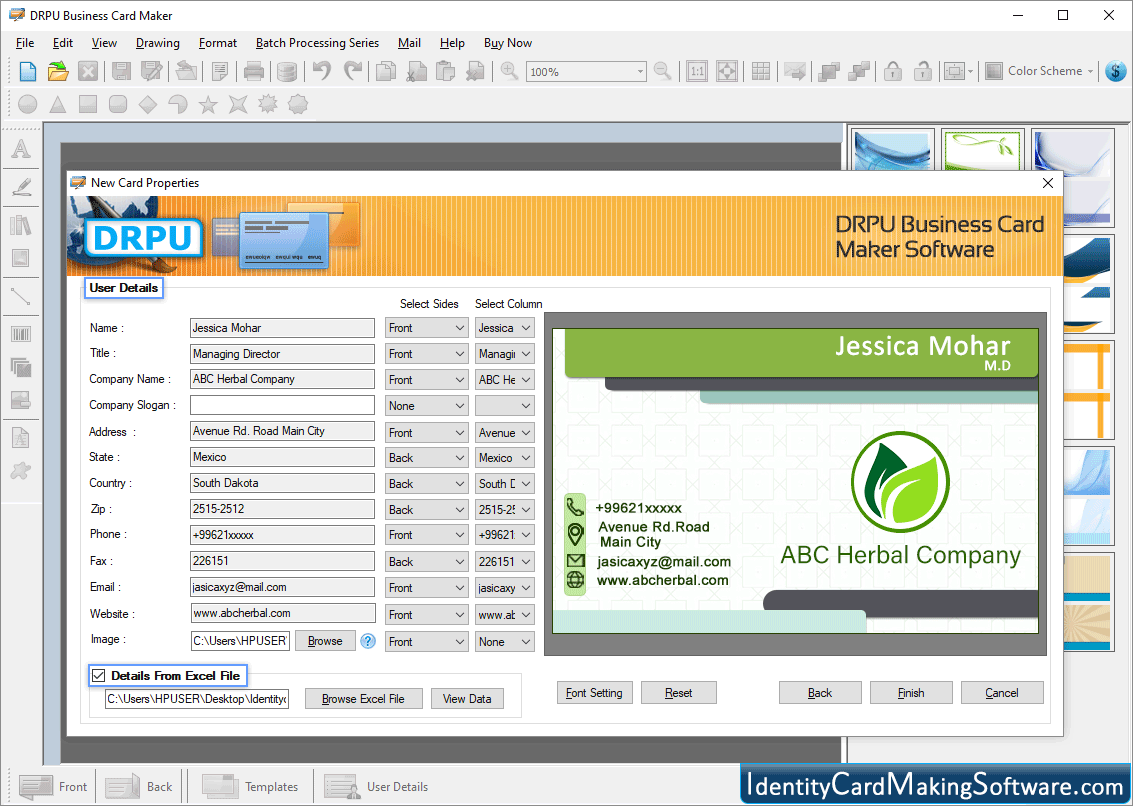Click the empty Company Slogan field
The width and height of the screenshot is (1133, 806).
[282, 406]
